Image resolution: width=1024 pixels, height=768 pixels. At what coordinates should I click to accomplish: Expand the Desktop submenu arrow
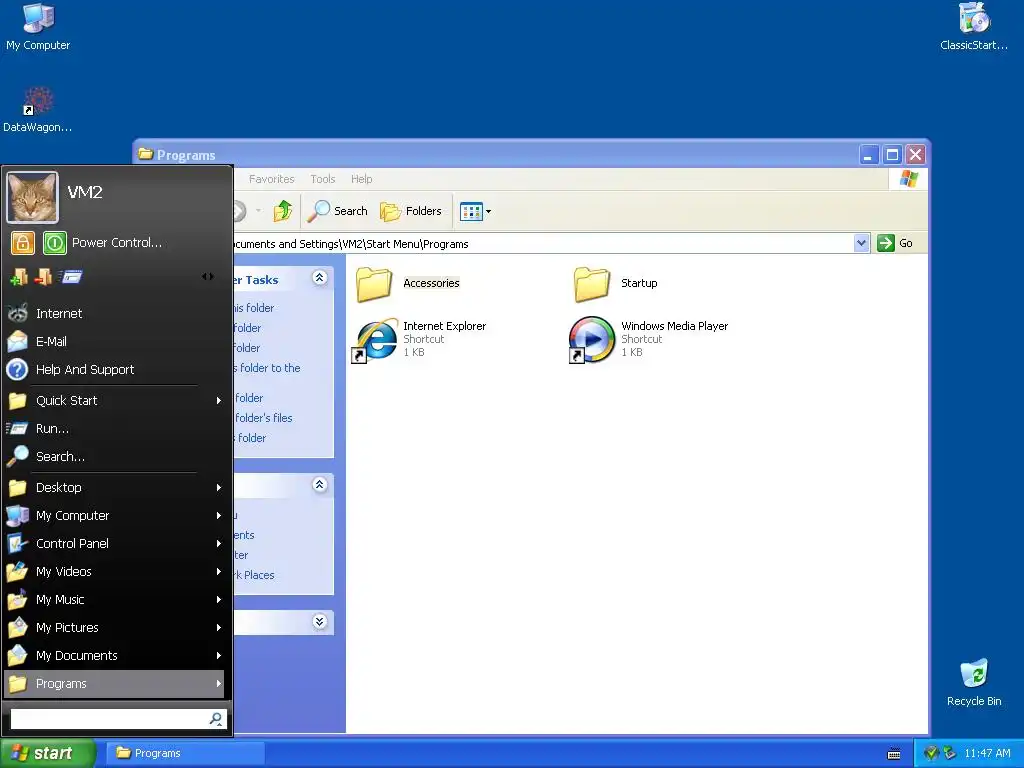coord(219,487)
